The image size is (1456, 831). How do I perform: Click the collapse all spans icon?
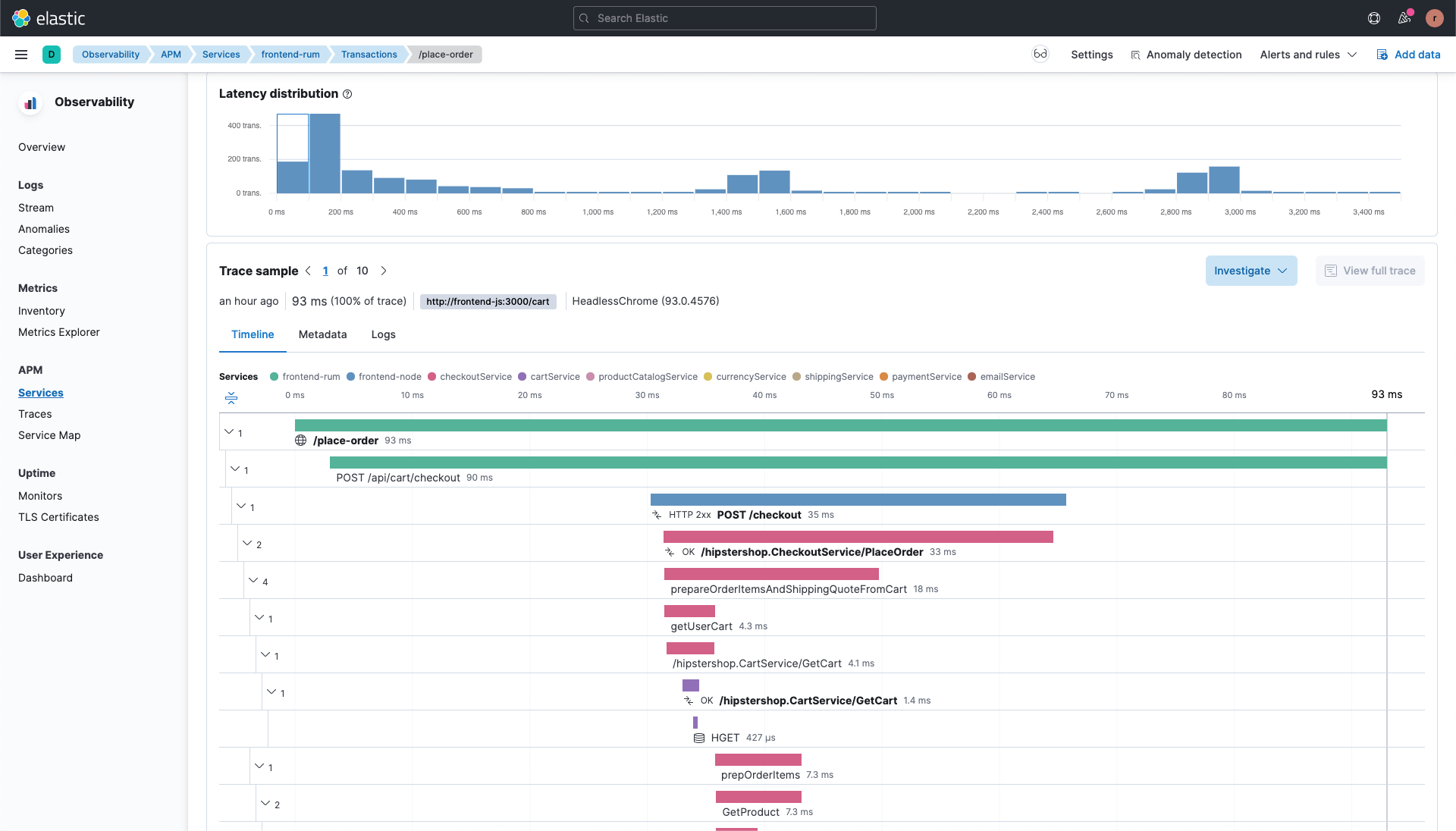click(x=231, y=397)
